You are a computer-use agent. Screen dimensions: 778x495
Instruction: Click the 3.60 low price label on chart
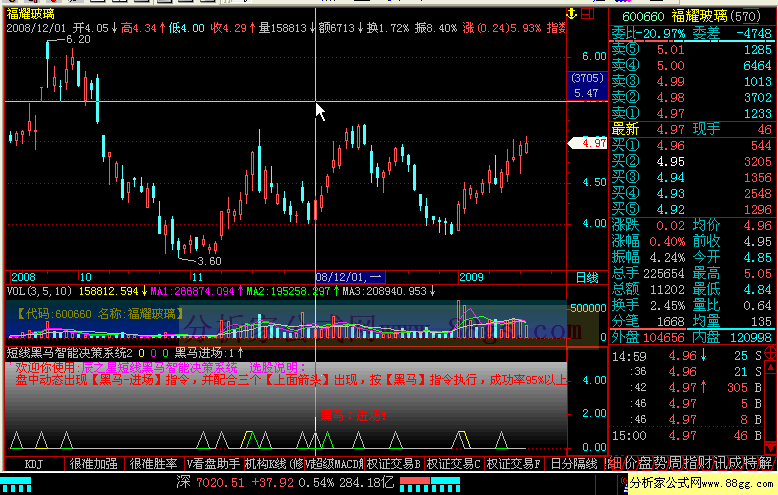(x=209, y=261)
